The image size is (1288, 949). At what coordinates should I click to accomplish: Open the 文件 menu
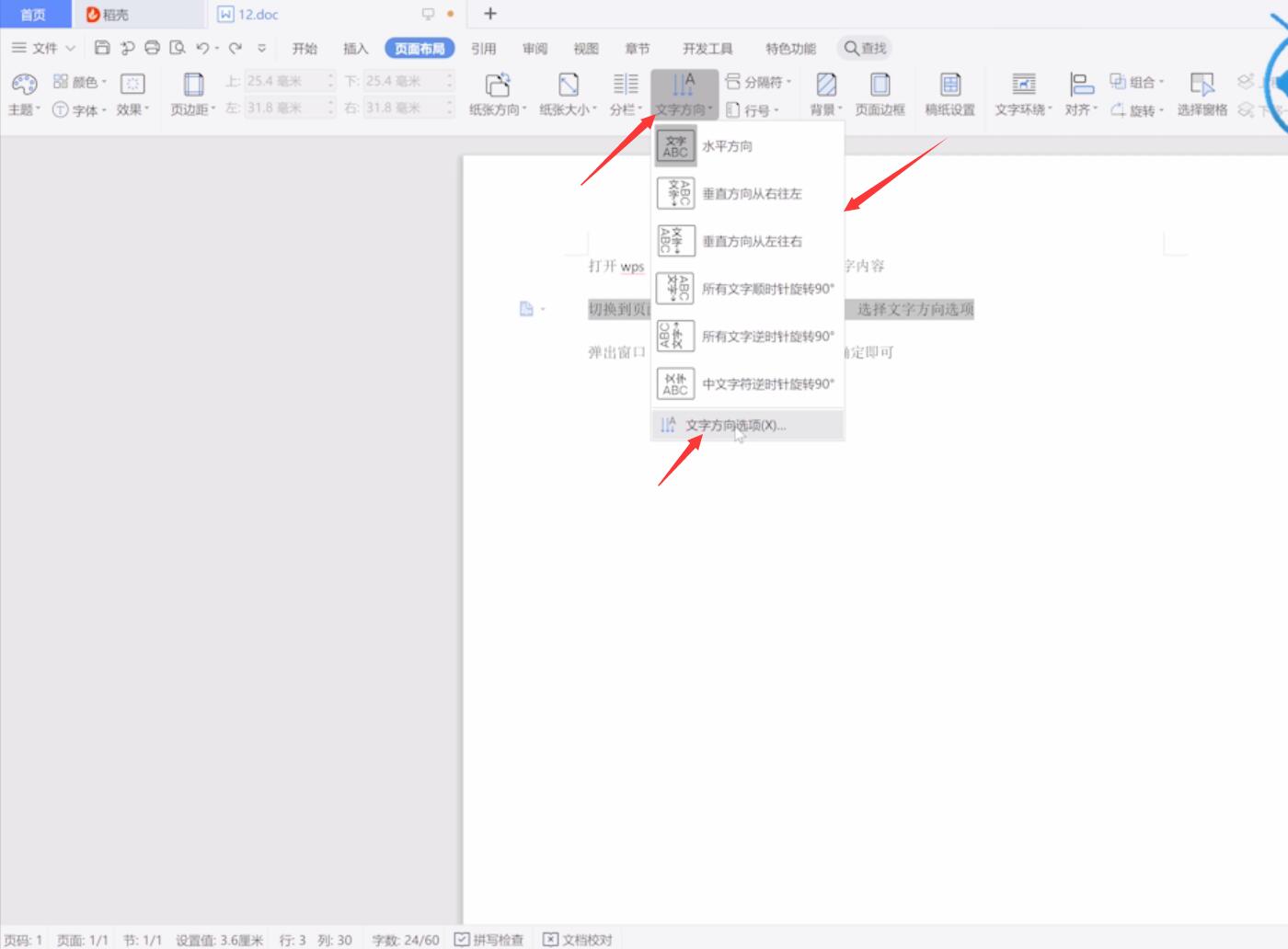pyautogui.click(x=43, y=48)
